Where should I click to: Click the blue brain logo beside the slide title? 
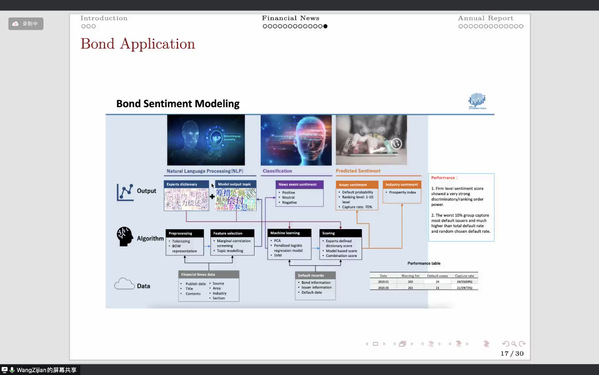(477, 101)
